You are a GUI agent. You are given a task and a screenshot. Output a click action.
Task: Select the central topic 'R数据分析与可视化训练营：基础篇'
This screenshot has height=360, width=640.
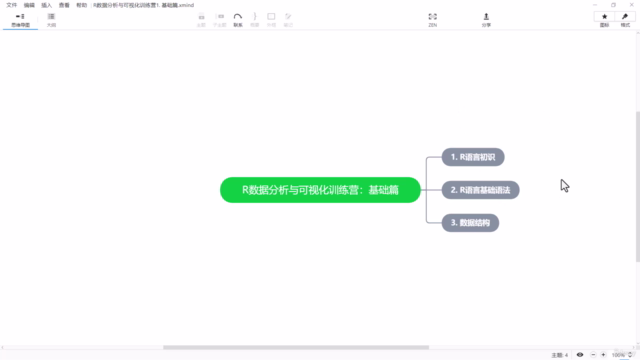pyautogui.click(x=320, y=190)
